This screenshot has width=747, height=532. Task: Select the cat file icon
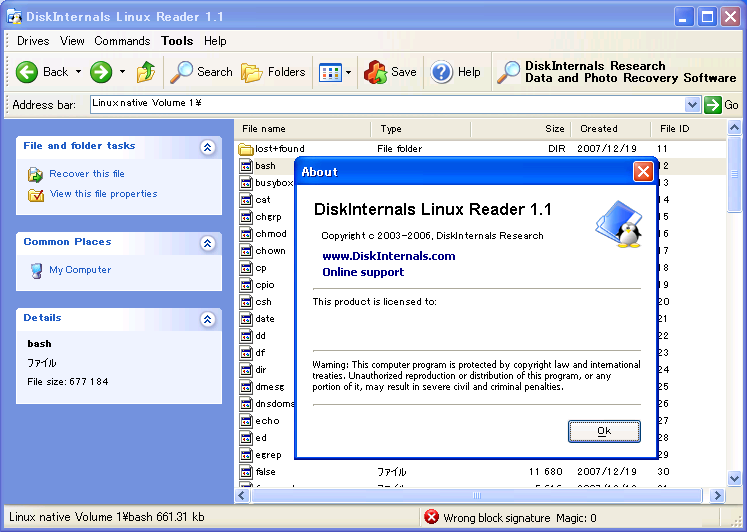(x=246, y=200)
